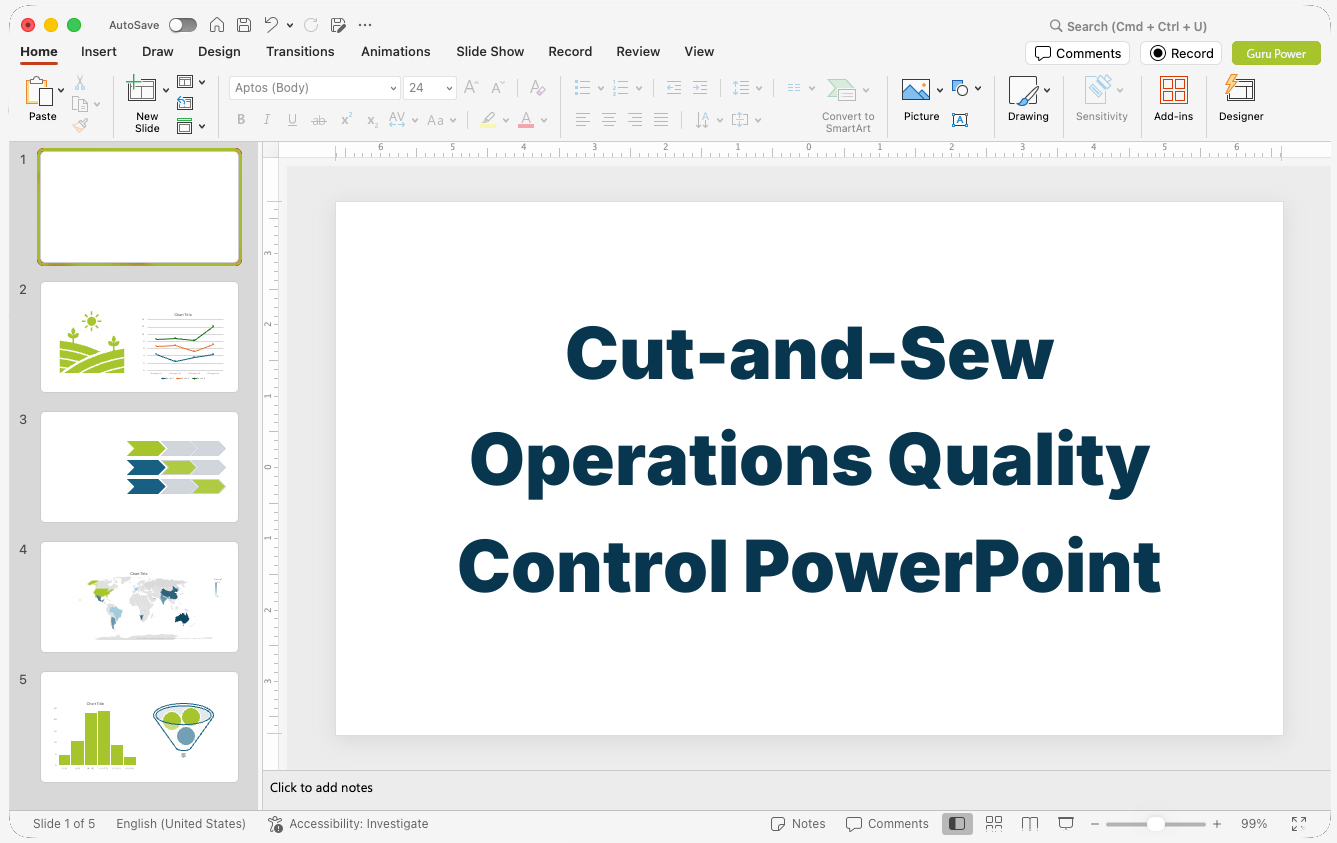Toggle superscript formatting
1337x843 pixels.
[x=346, y=120]
